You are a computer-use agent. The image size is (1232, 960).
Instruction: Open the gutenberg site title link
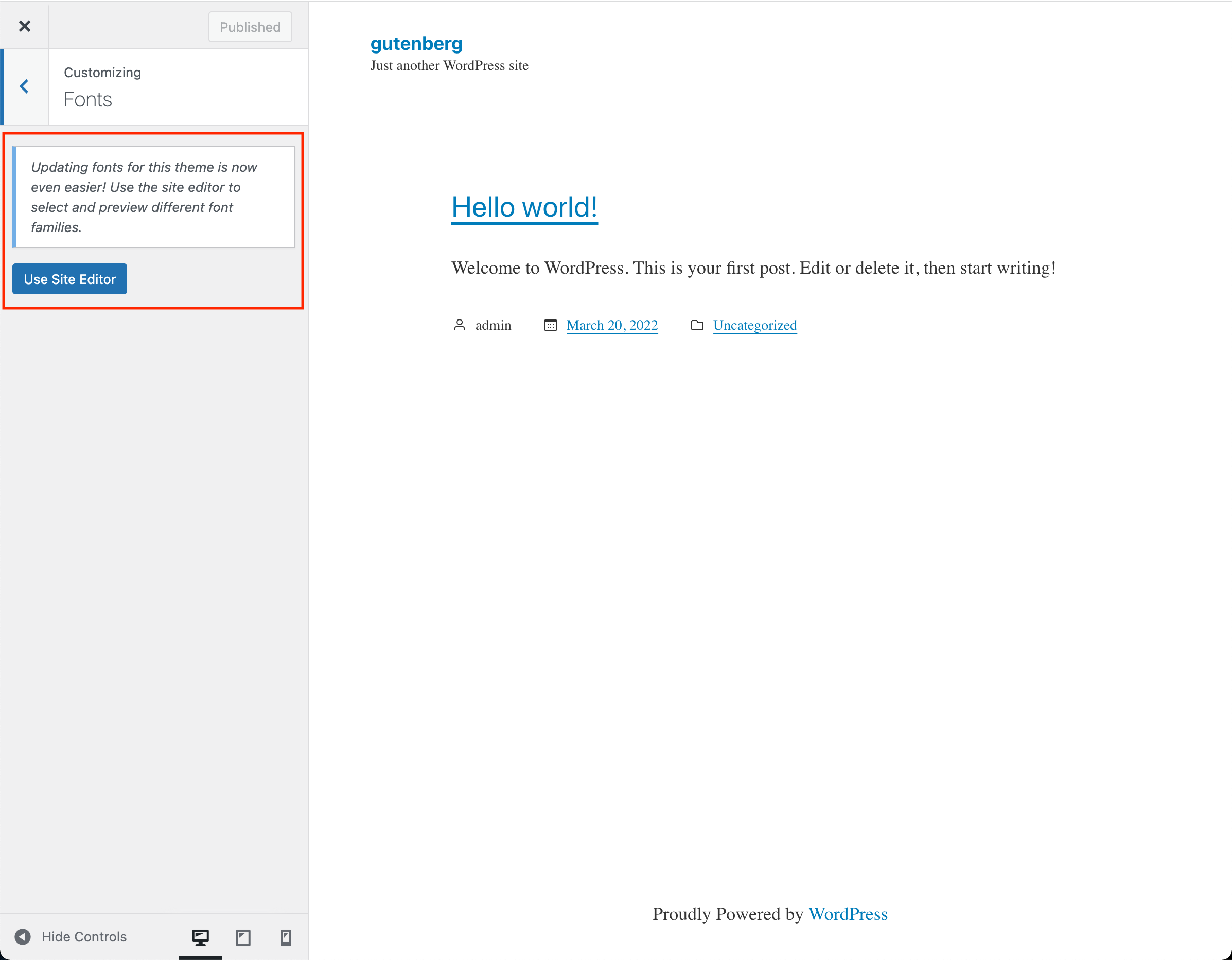416,43
